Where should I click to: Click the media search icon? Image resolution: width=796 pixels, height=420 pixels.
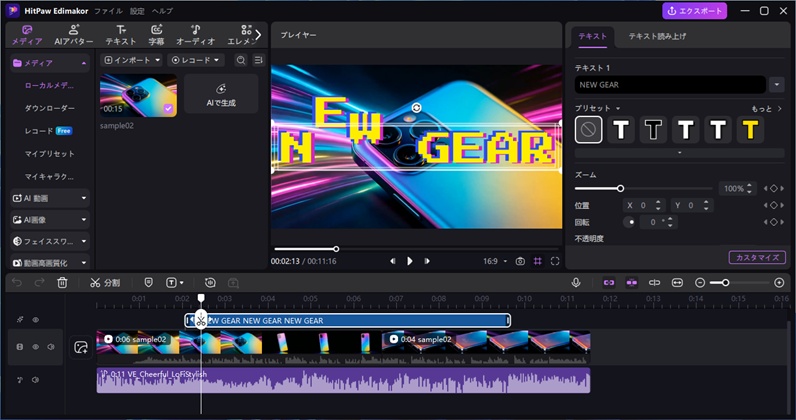(241, 60)
